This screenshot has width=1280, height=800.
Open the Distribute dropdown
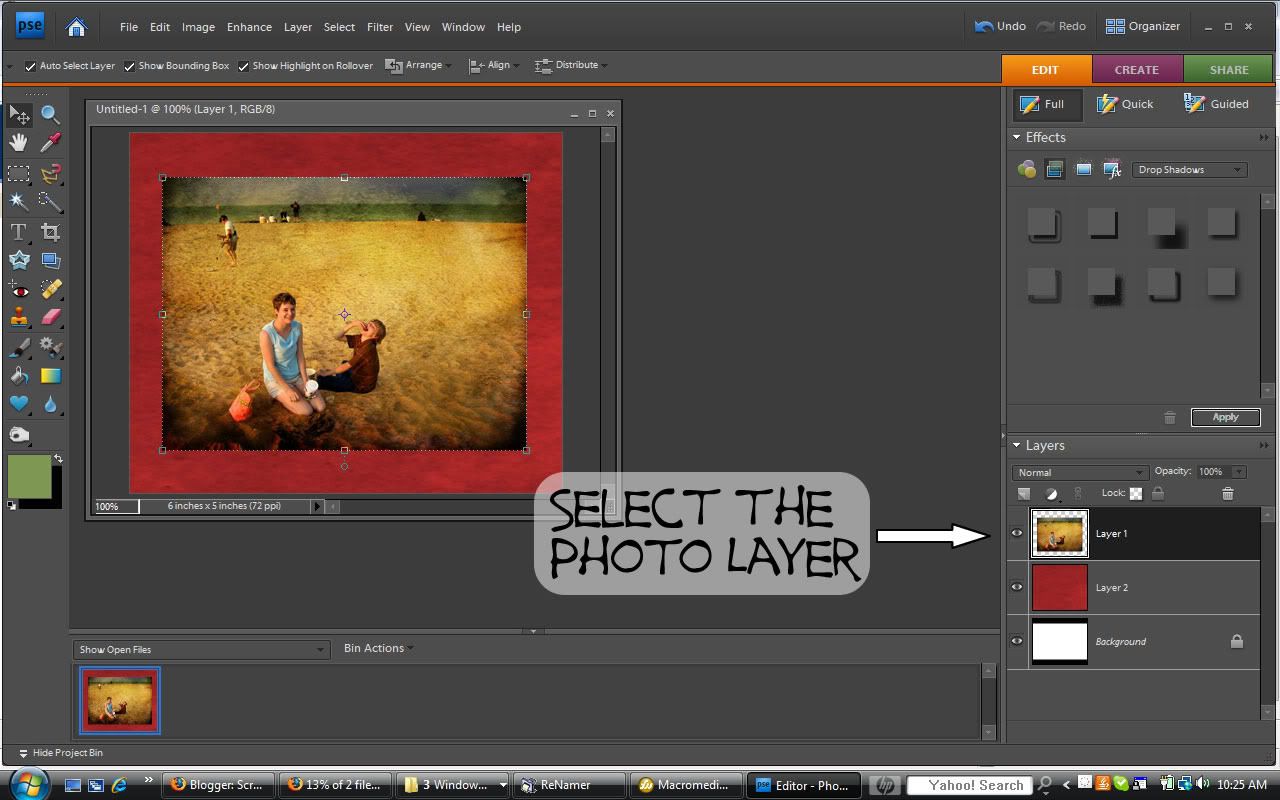click(x=572, y=65)
